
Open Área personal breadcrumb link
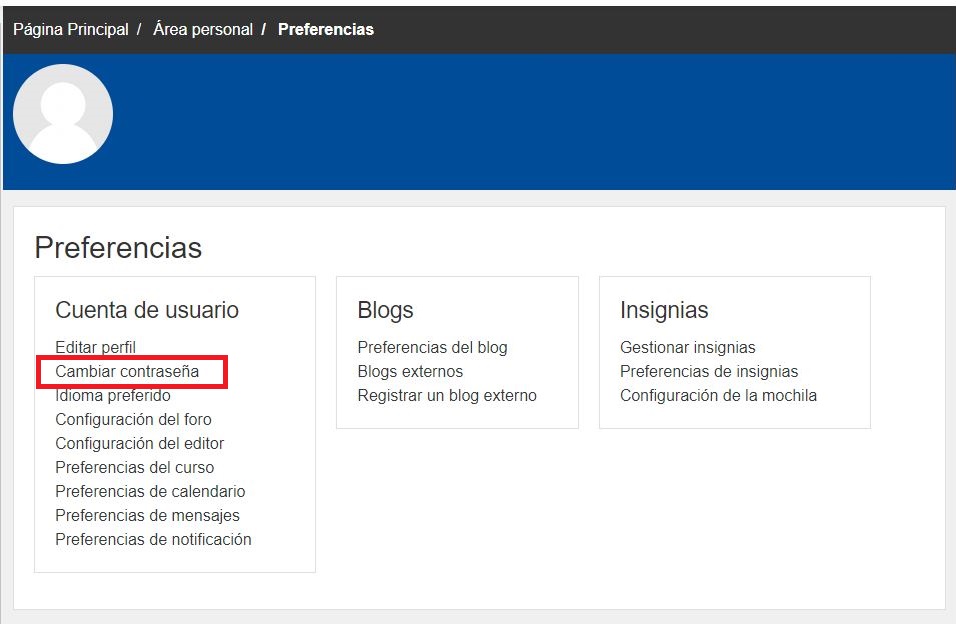click(203, 29)
